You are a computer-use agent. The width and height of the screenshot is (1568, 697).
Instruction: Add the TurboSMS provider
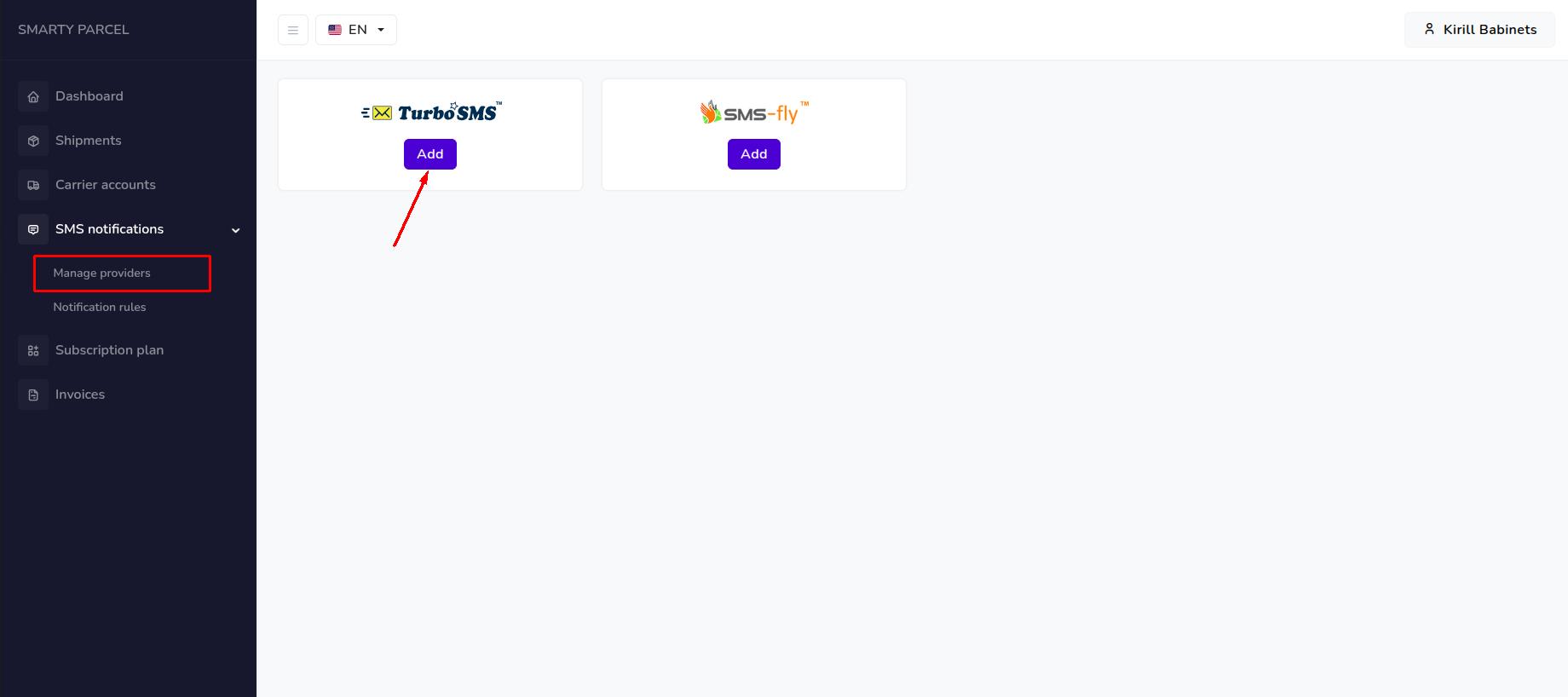[430, 154]
